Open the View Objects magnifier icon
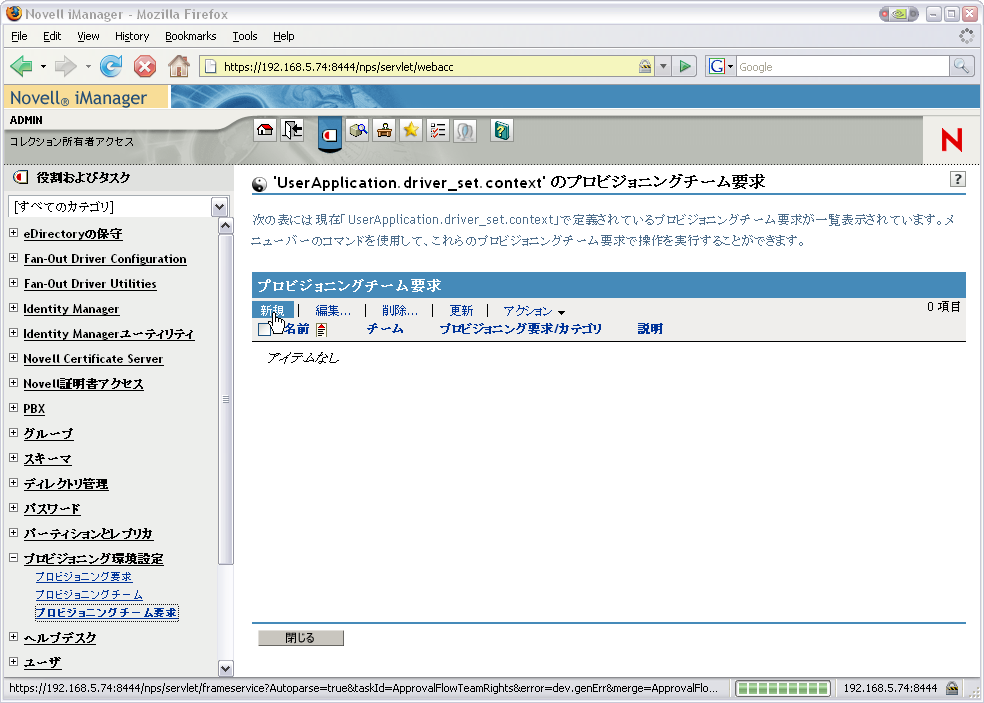This screenshot has width=984, height=703. point(358,131)
